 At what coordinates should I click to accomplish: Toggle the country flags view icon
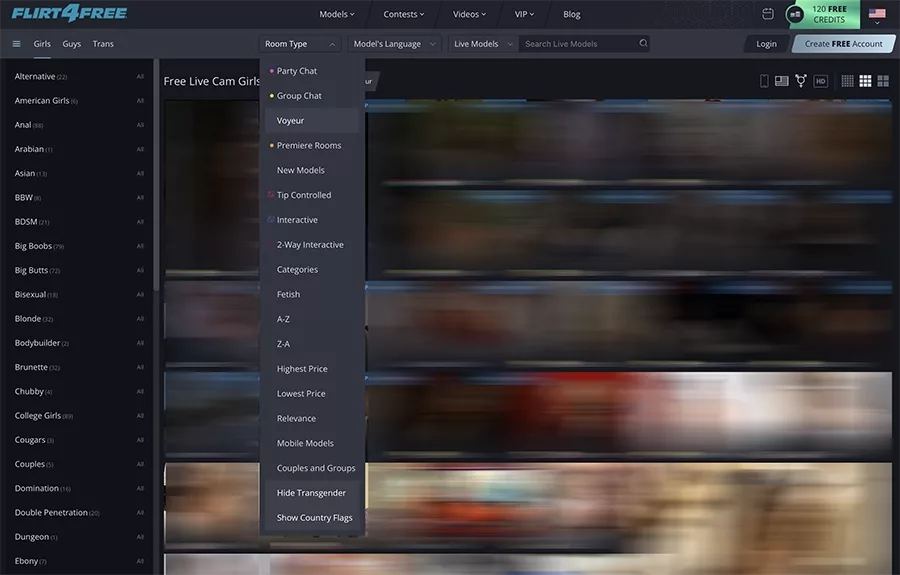point(781,81)
